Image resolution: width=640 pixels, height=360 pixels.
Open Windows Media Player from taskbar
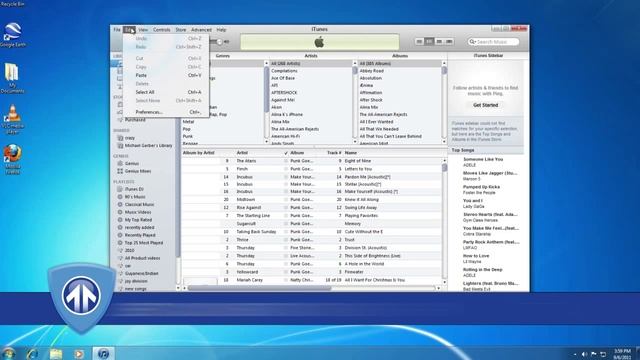pos(79,353)
